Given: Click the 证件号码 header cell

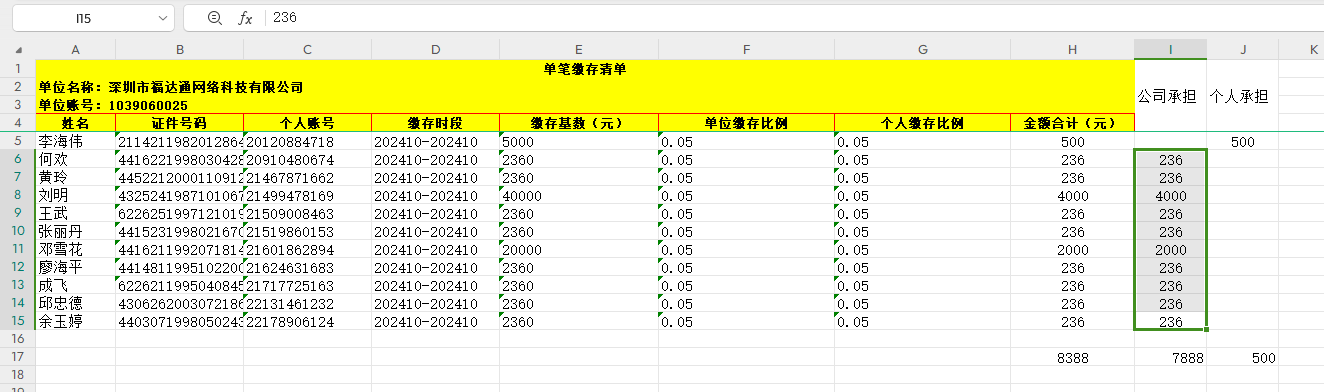Looking at the screenshot, I should pyautogui.click(x=180, y=123).
